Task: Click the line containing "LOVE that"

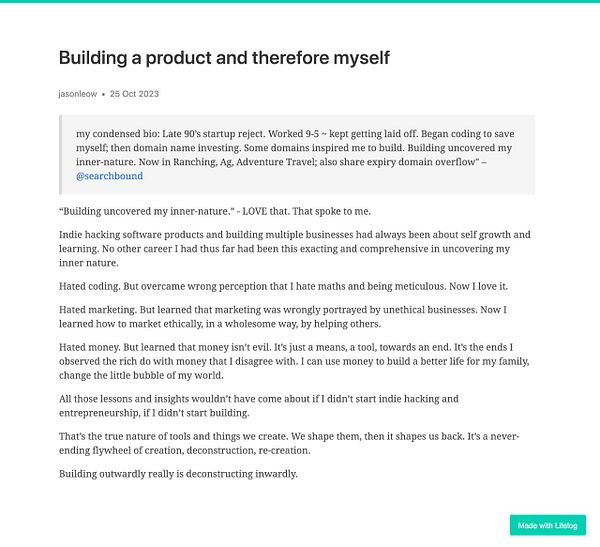Action: click(215, 211)
